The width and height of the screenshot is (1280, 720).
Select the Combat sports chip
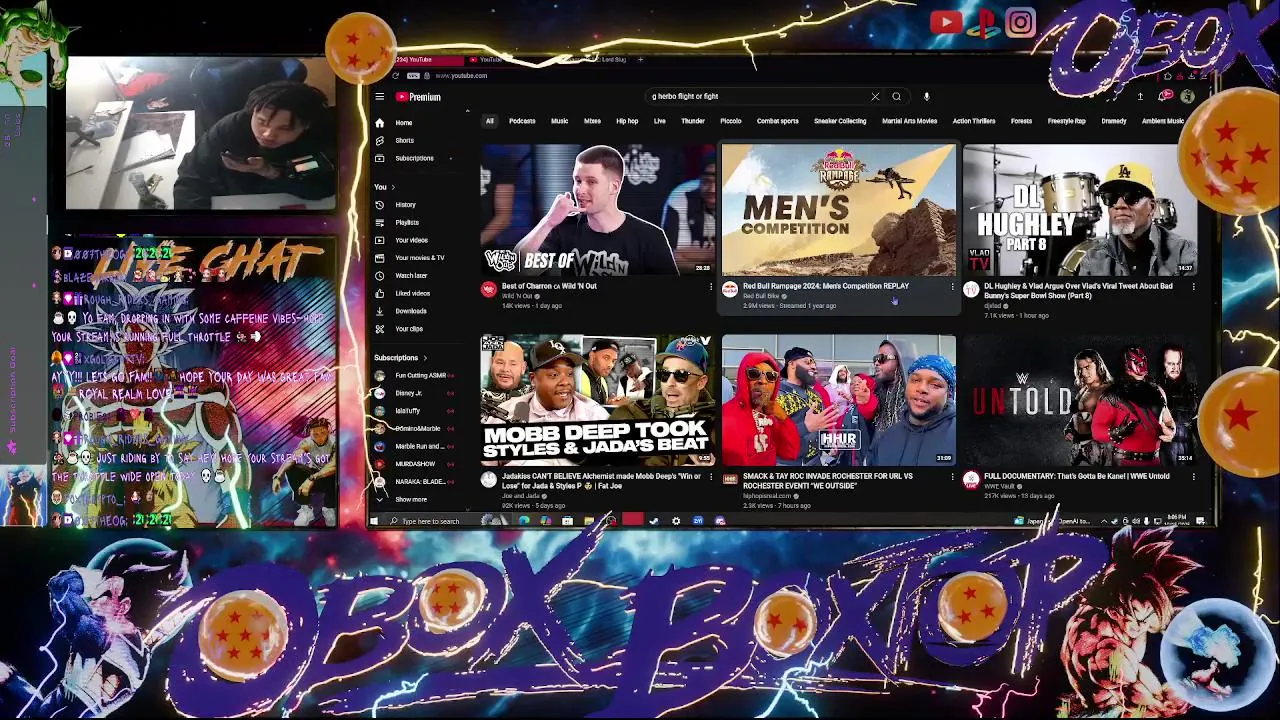pos(777,121)
